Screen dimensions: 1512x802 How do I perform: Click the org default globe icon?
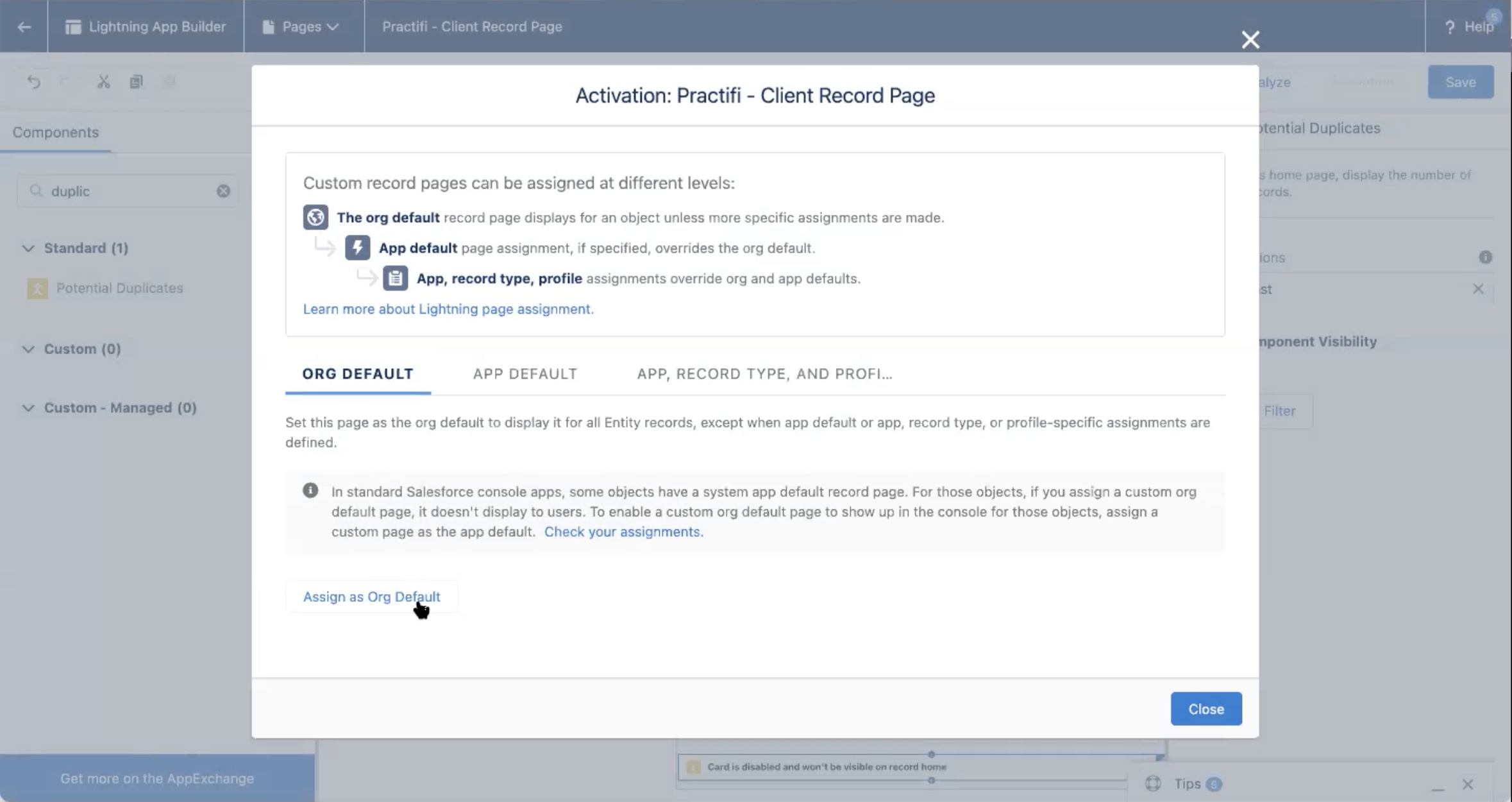(x=315, y=218)
